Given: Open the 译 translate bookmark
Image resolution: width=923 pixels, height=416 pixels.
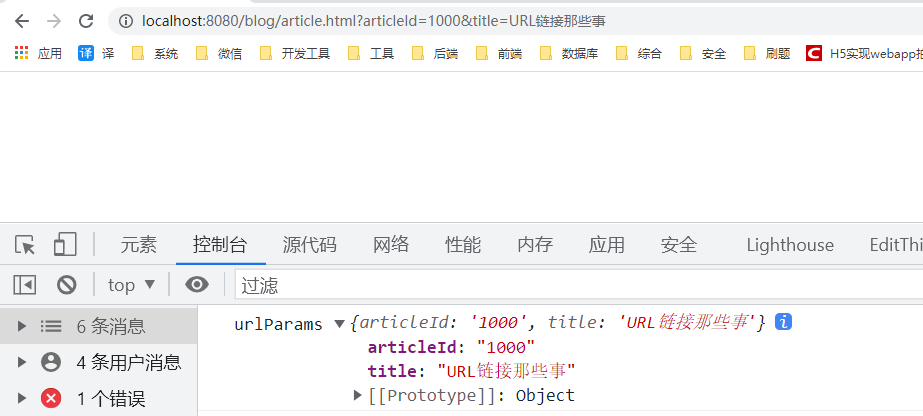Looking at the screenshot, I should tap(96, 54).
